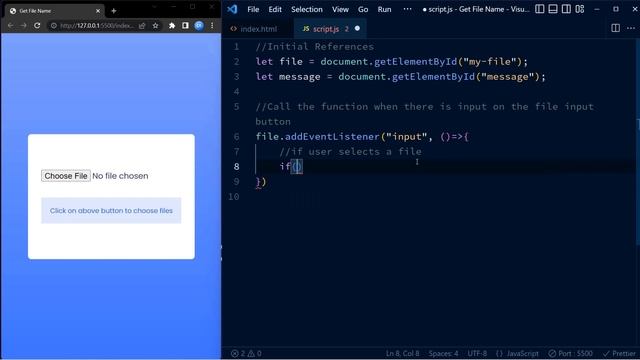Switch to the script.js editor tab
The height and width of the screenshot is (360, 640).
click(329, 29)
